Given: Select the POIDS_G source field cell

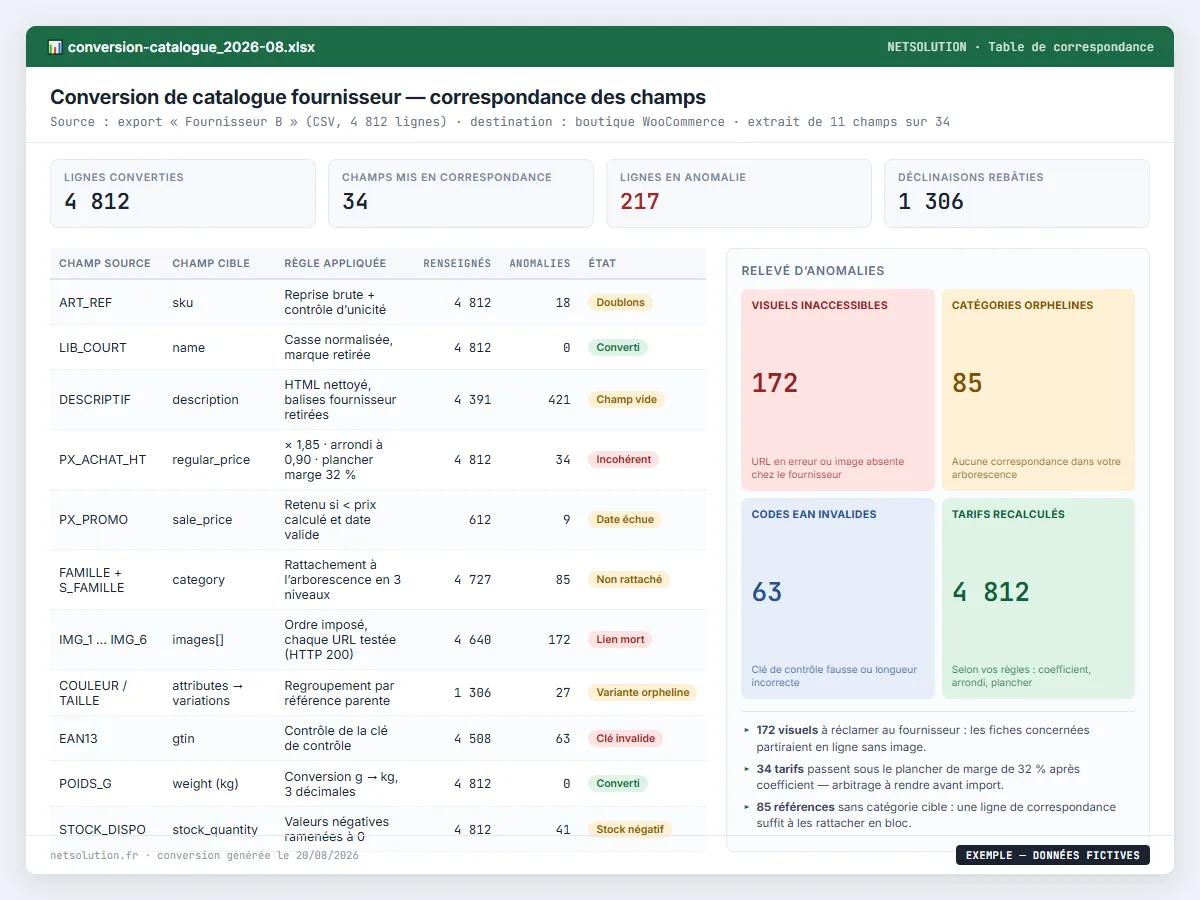Looking at the screenshot, I should pos(86,783).
